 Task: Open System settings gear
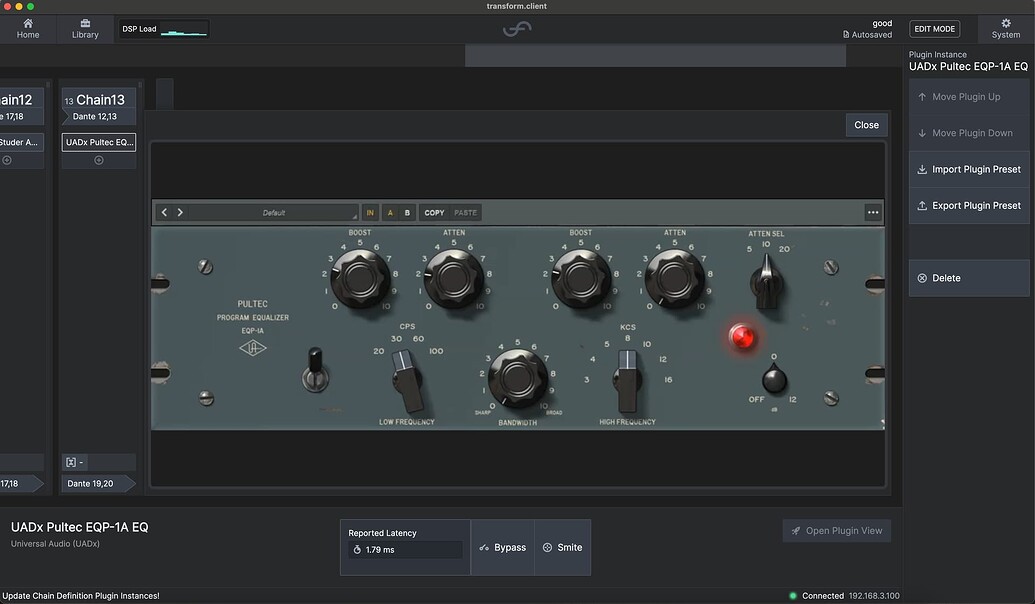[x=1005, y=28]
